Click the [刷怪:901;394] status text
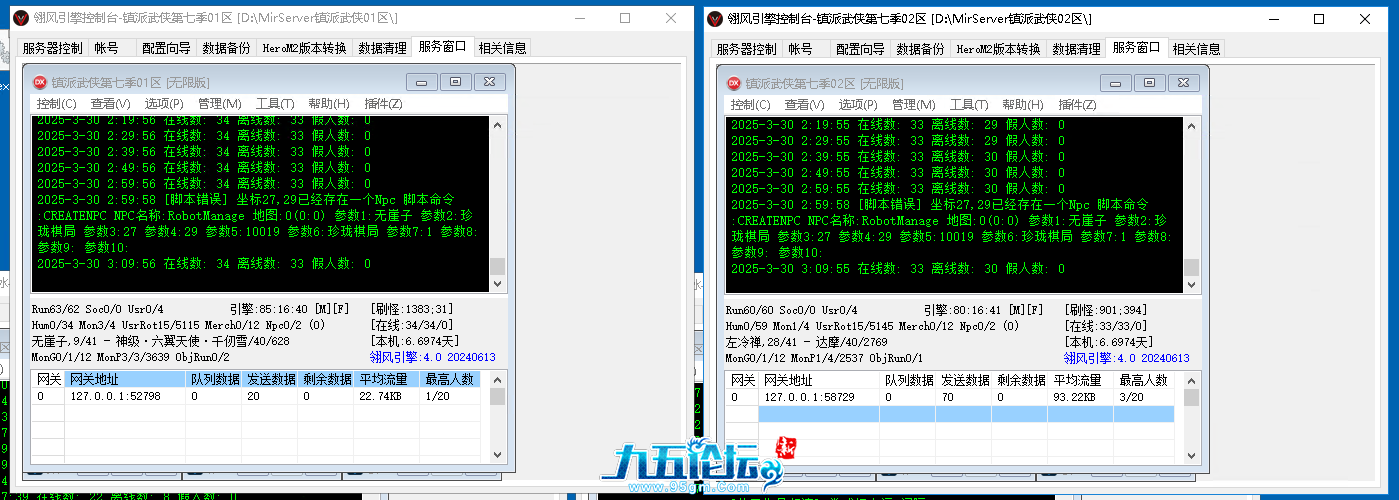Image resolution: width=1399 pixels, height=500 pixels. (1108, 310)
